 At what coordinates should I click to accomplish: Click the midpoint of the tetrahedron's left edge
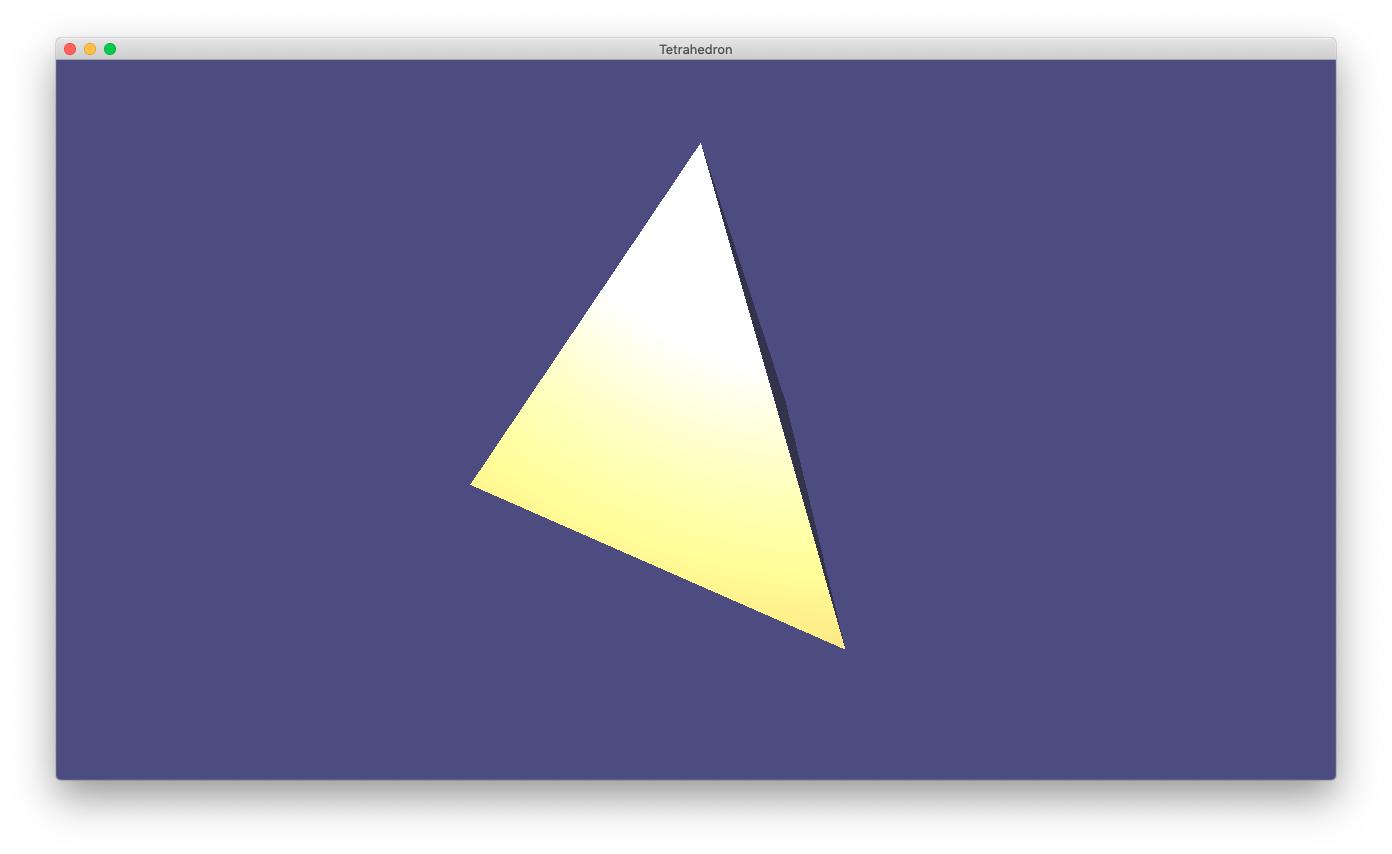[586, 315]
